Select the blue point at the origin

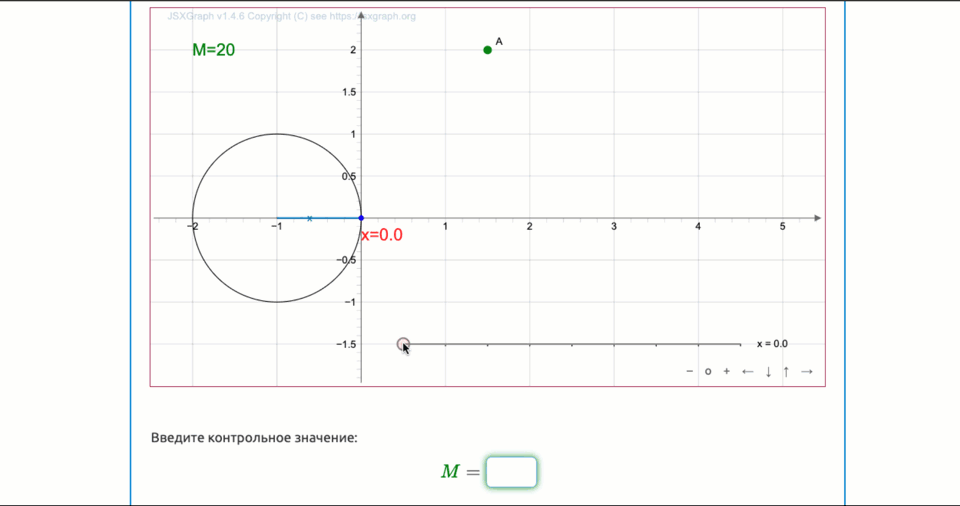tap(361, 218)
